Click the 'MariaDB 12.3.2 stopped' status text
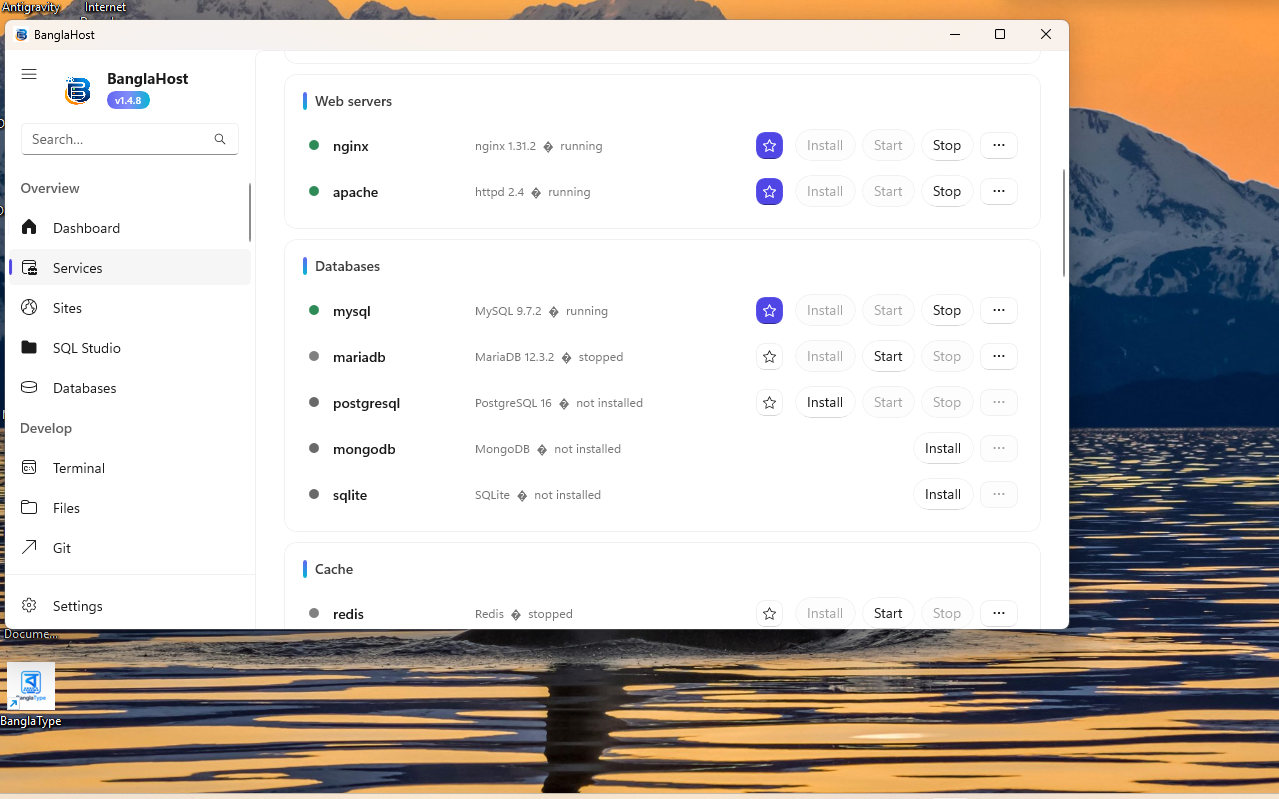Image resolution: width=1279 pixels, height=799 pixels. click(x=549, y=357)
